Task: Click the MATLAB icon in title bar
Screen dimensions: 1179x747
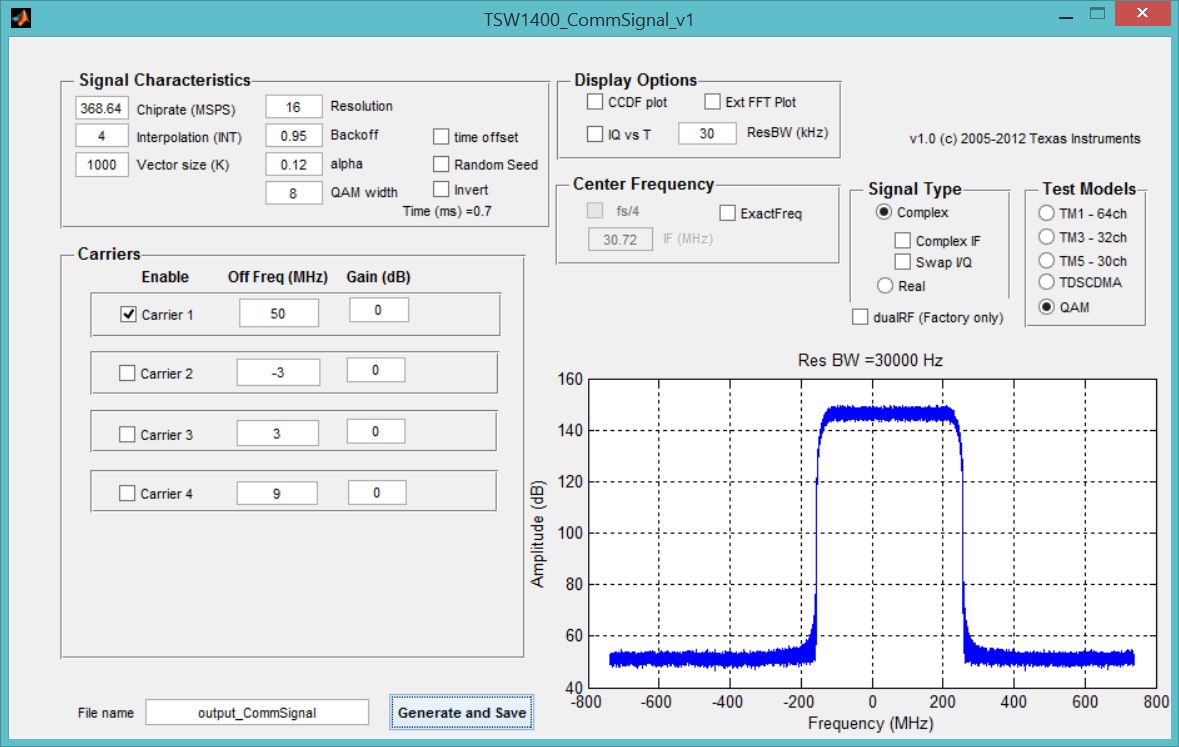Action: (20, 17)
